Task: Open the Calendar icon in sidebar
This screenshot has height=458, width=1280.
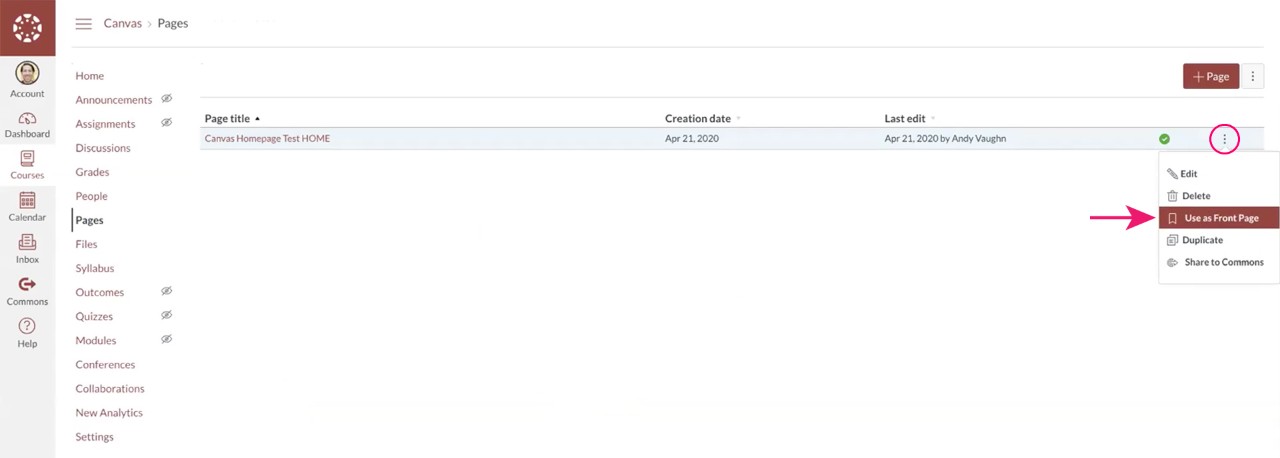Action: pos(27,207)
